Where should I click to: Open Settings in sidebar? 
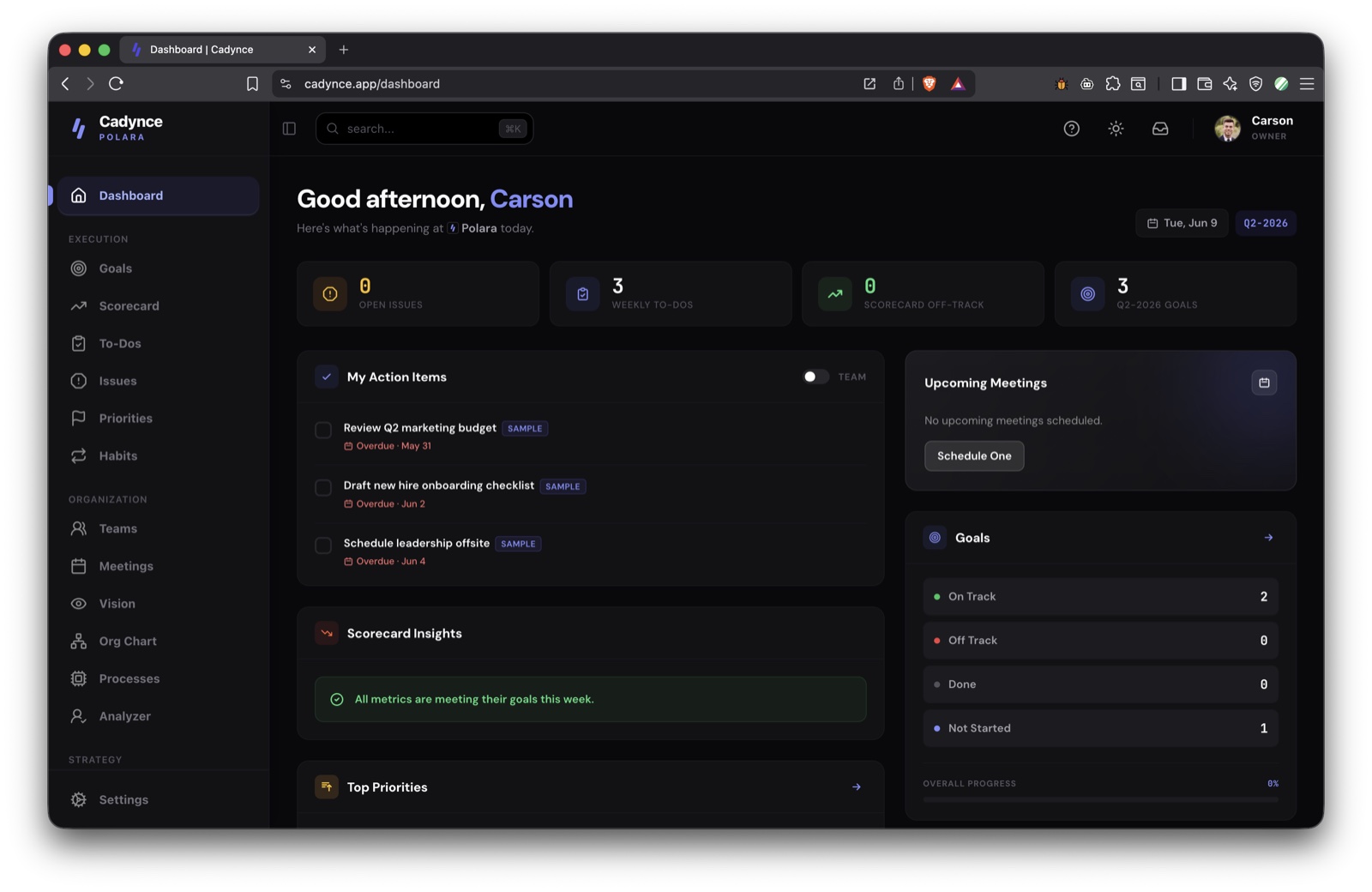(158, 799)
